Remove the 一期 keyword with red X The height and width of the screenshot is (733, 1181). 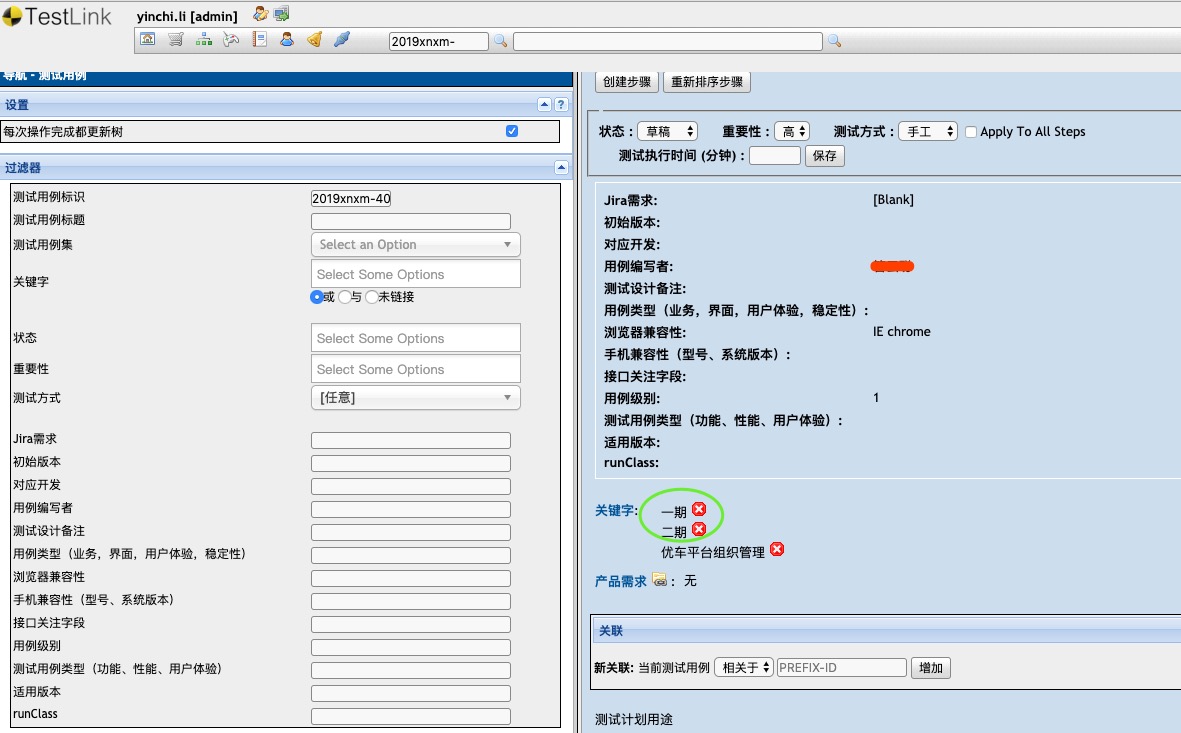coord(699,509)
